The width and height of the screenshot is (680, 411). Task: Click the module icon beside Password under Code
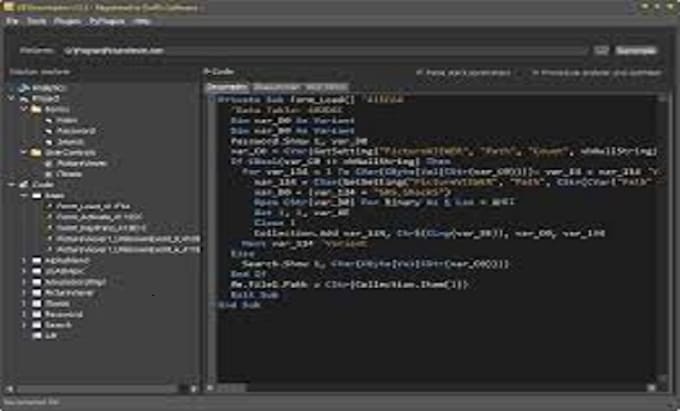[x=37, y=314]
